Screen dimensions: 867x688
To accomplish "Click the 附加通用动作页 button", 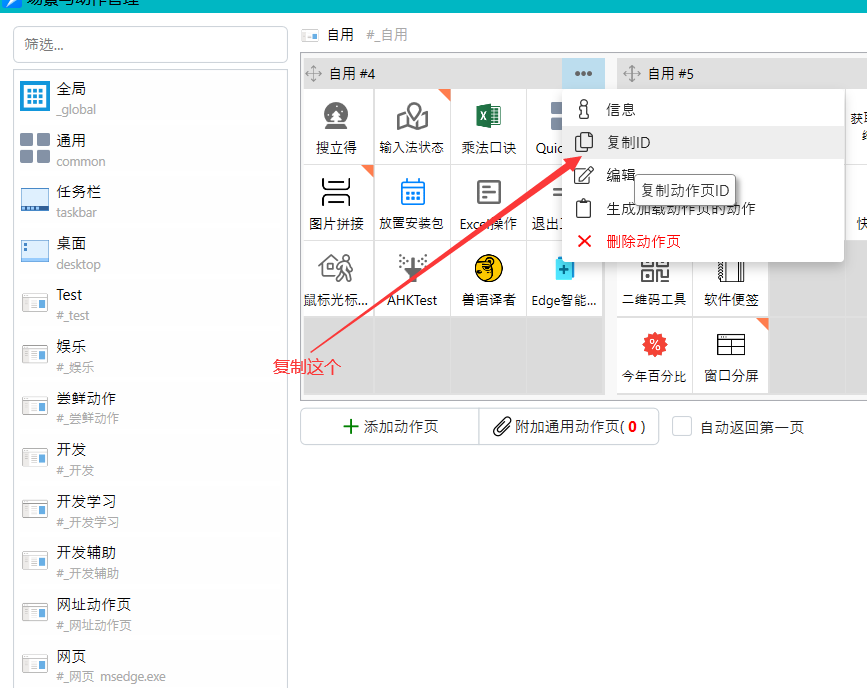I will tap(569, 427).
